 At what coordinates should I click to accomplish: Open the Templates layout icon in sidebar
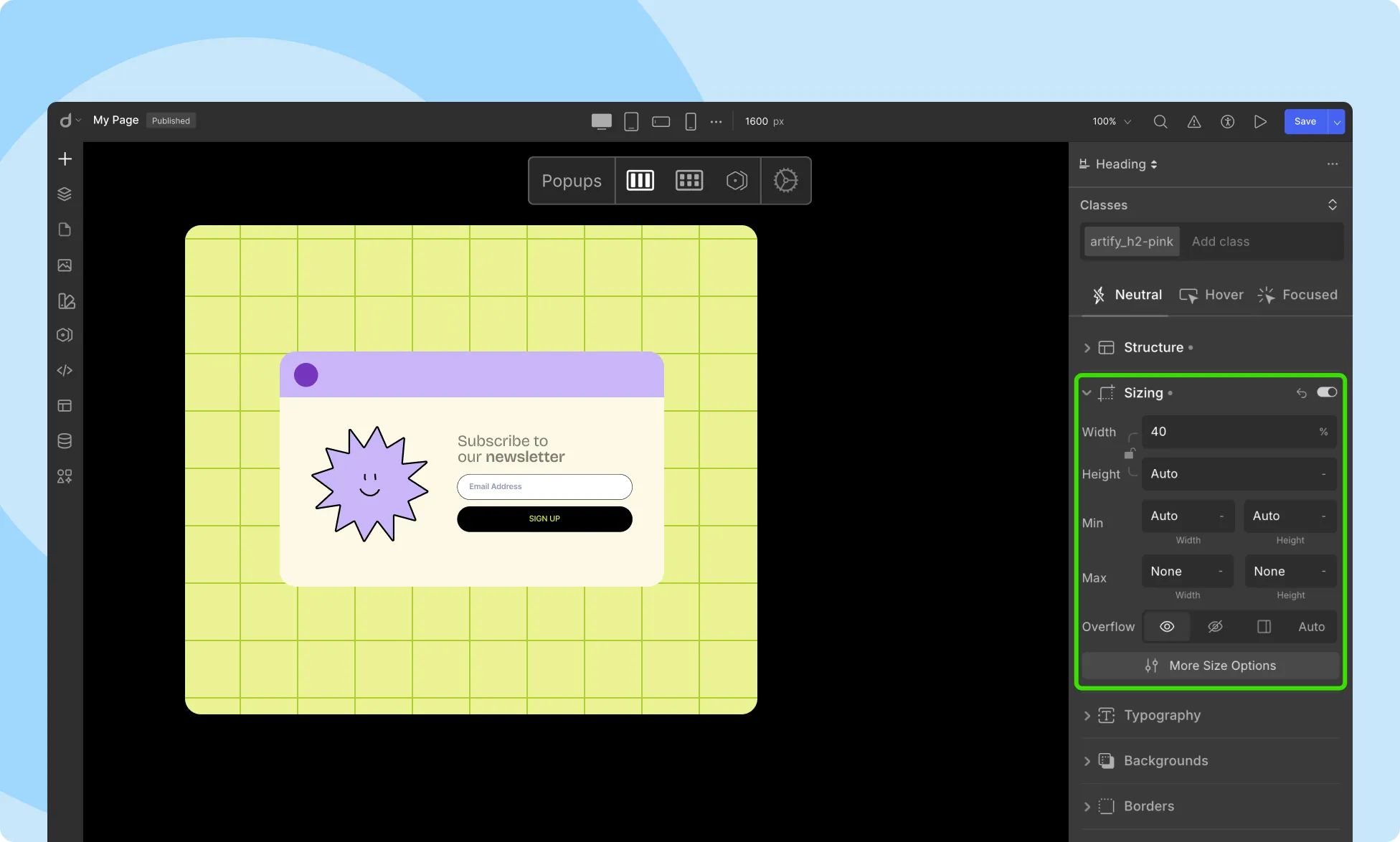click(x=65, y=406)
